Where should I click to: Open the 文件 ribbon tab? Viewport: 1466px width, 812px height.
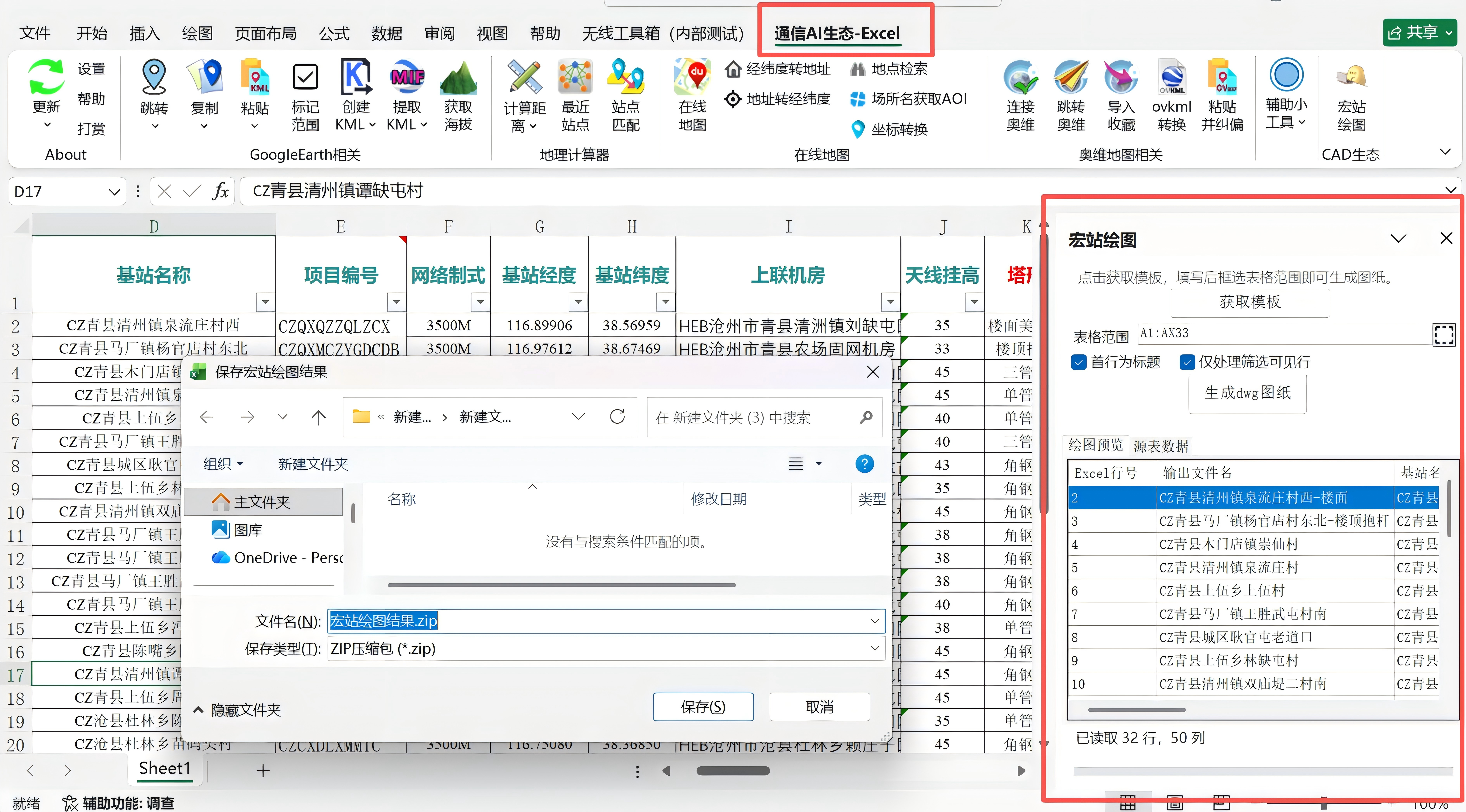pos(35,34)
